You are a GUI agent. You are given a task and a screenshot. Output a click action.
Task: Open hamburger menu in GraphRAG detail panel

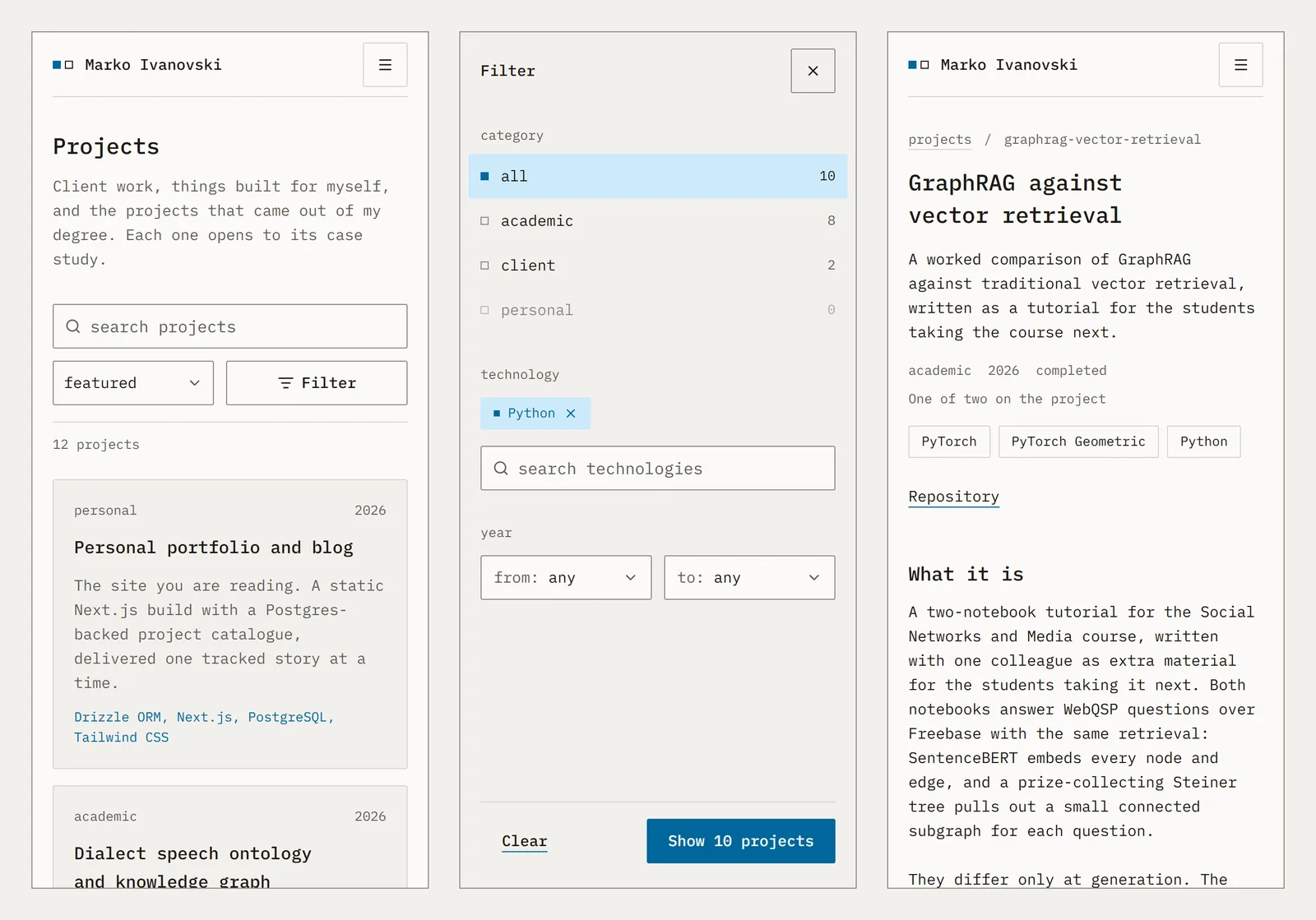(1240, 65)
